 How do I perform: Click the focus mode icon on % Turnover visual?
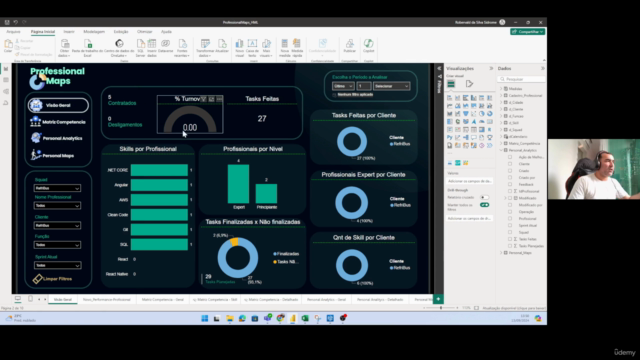coord(211,99)
